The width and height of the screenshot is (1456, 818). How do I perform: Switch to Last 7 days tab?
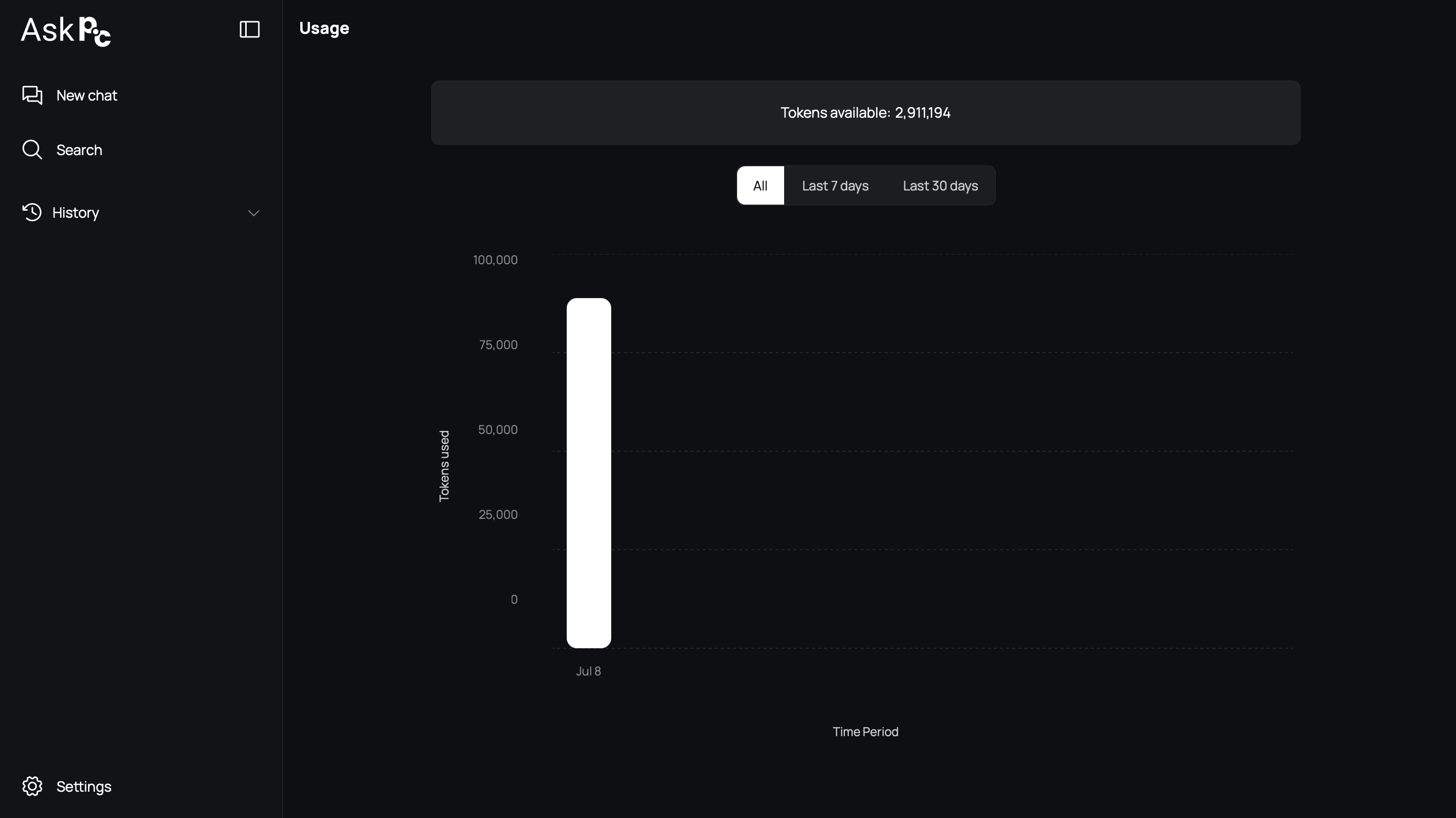pos(835,186)
